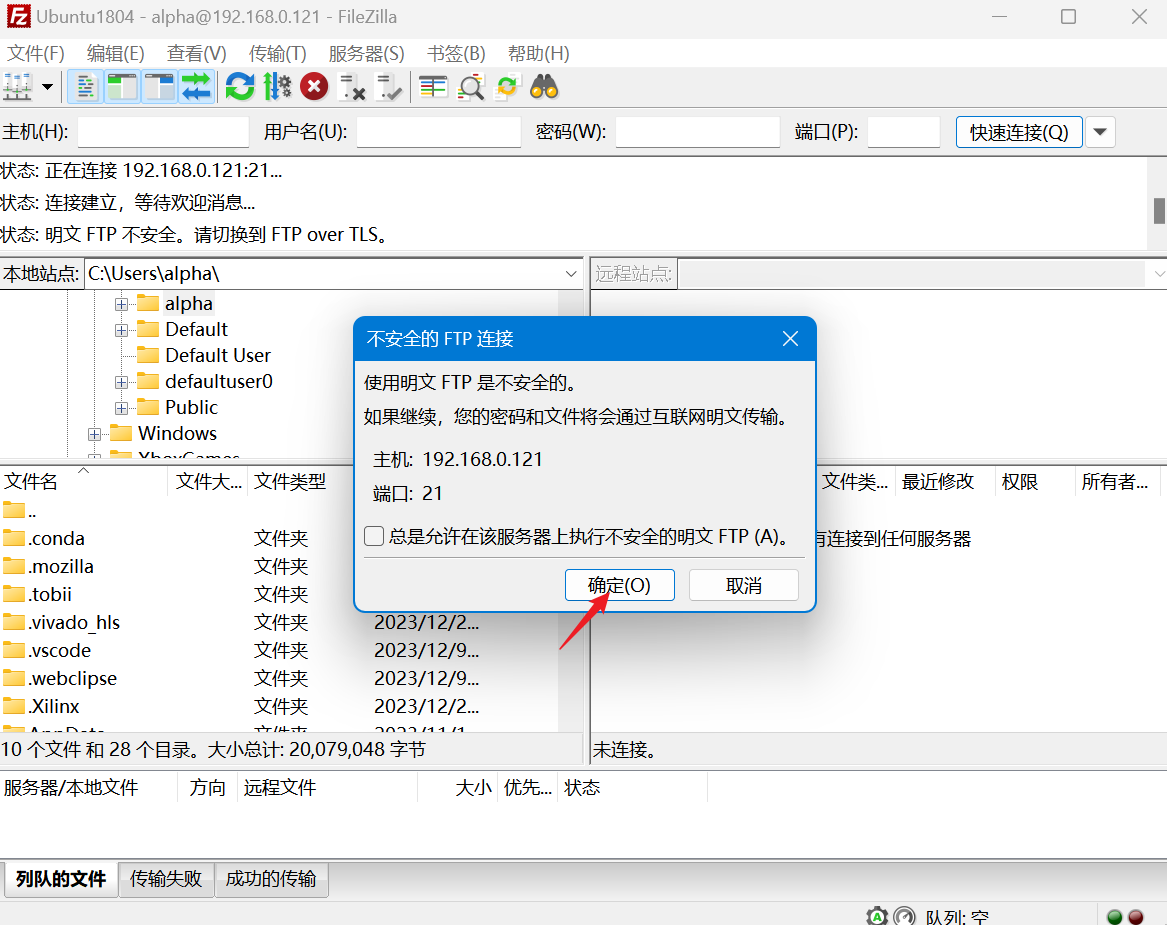Expand the Windows folder tree node
1167x925 pixels.
click(95, 434)
